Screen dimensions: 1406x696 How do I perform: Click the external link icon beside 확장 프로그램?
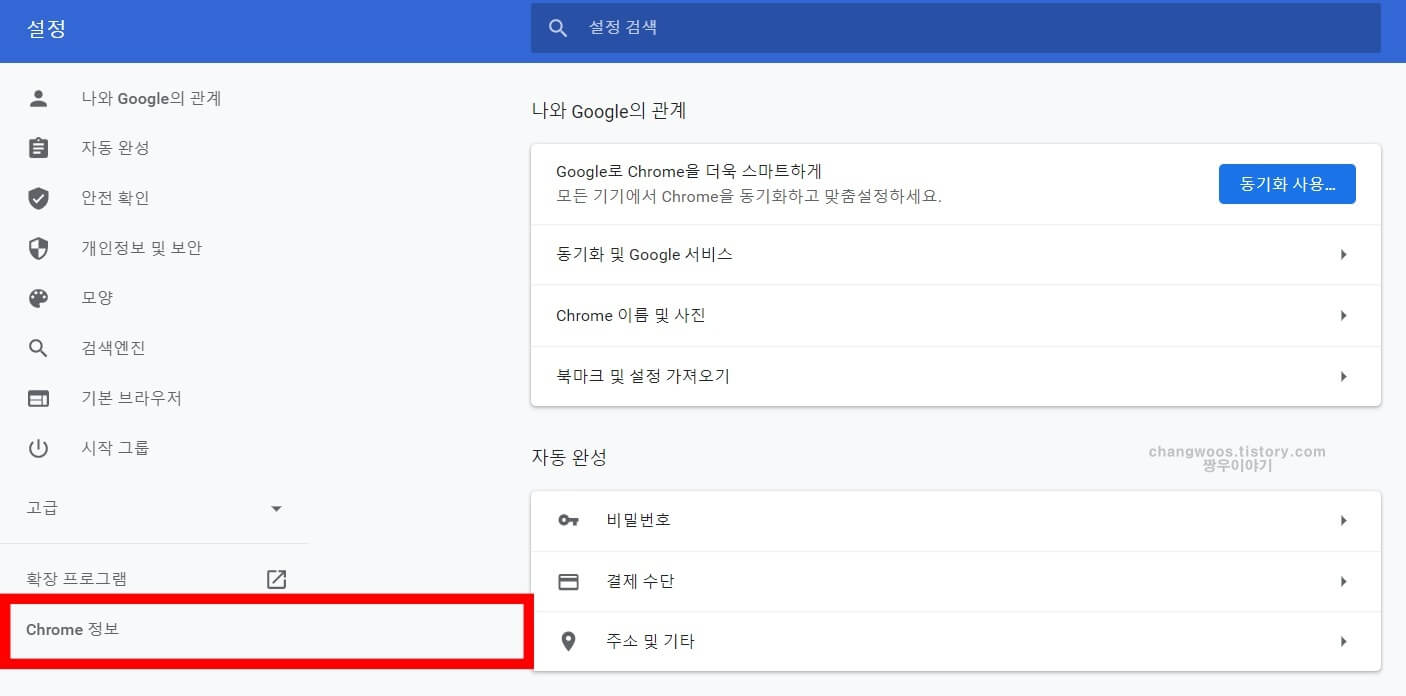point(276,579)
